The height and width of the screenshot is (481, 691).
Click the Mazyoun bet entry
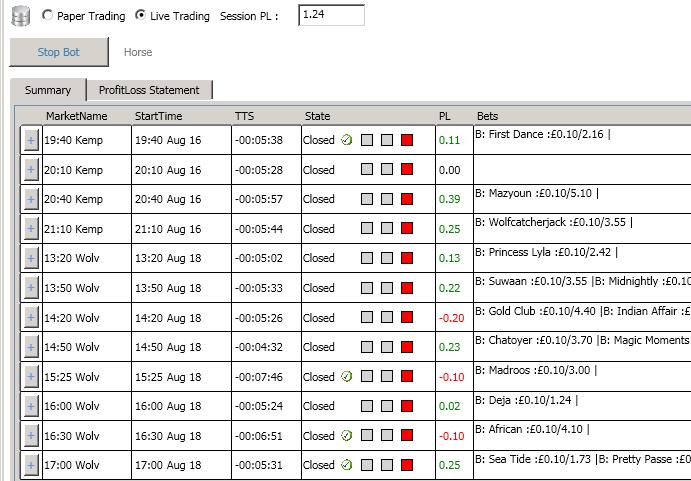coord(537,193)
